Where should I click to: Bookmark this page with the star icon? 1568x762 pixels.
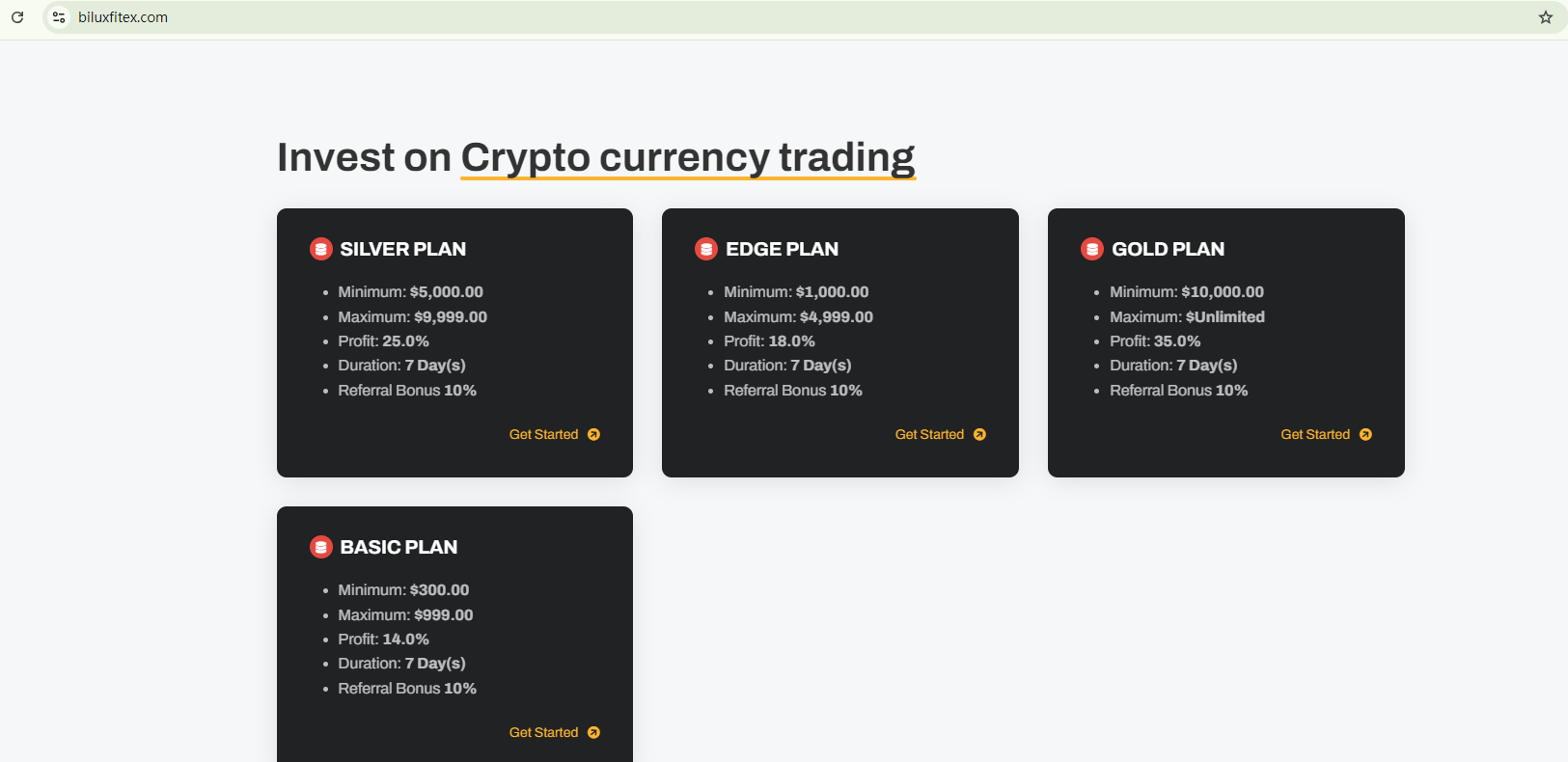coord(1545,17)
